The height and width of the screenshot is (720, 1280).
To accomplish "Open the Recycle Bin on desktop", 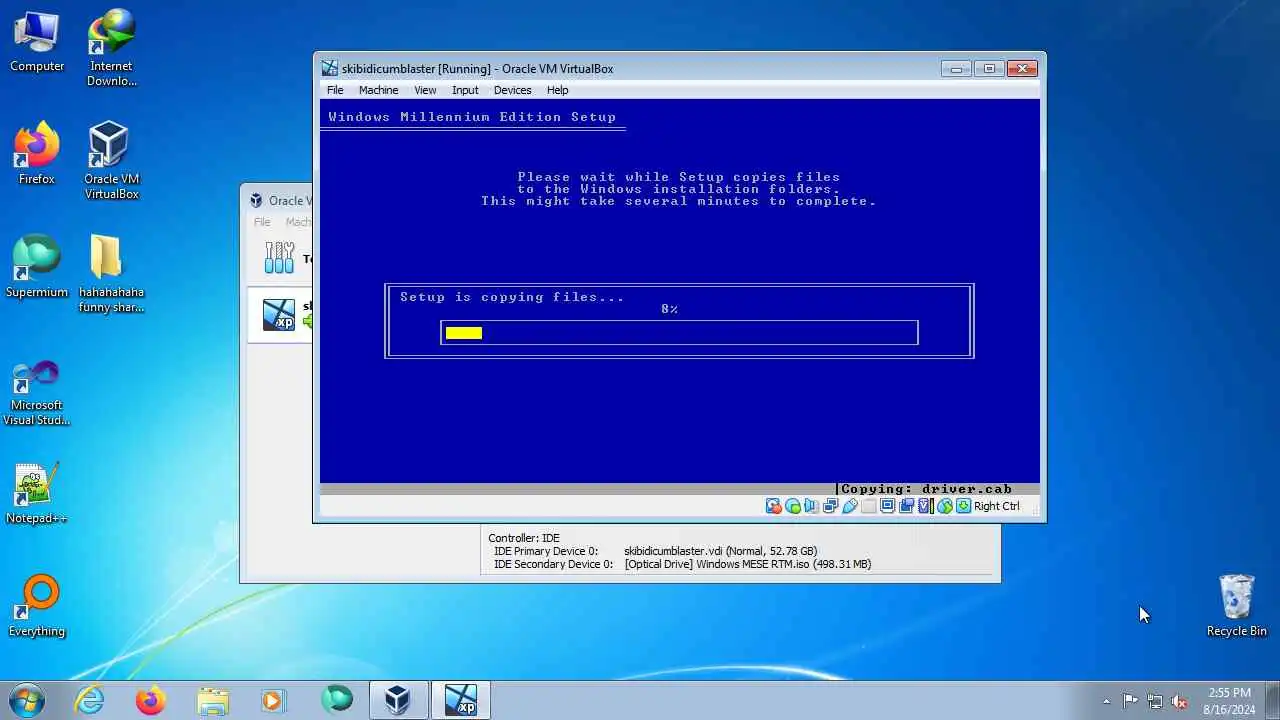I will coord(1237,606).
